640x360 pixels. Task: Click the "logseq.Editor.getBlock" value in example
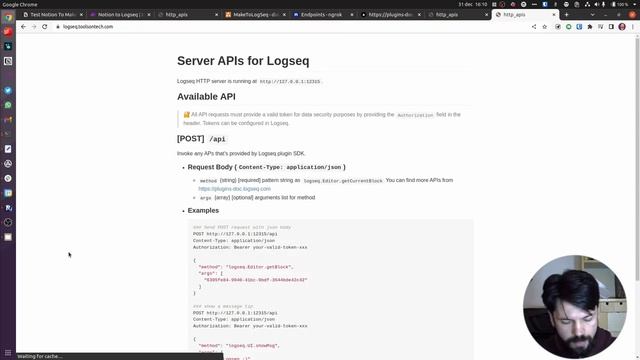coord(259,267)
